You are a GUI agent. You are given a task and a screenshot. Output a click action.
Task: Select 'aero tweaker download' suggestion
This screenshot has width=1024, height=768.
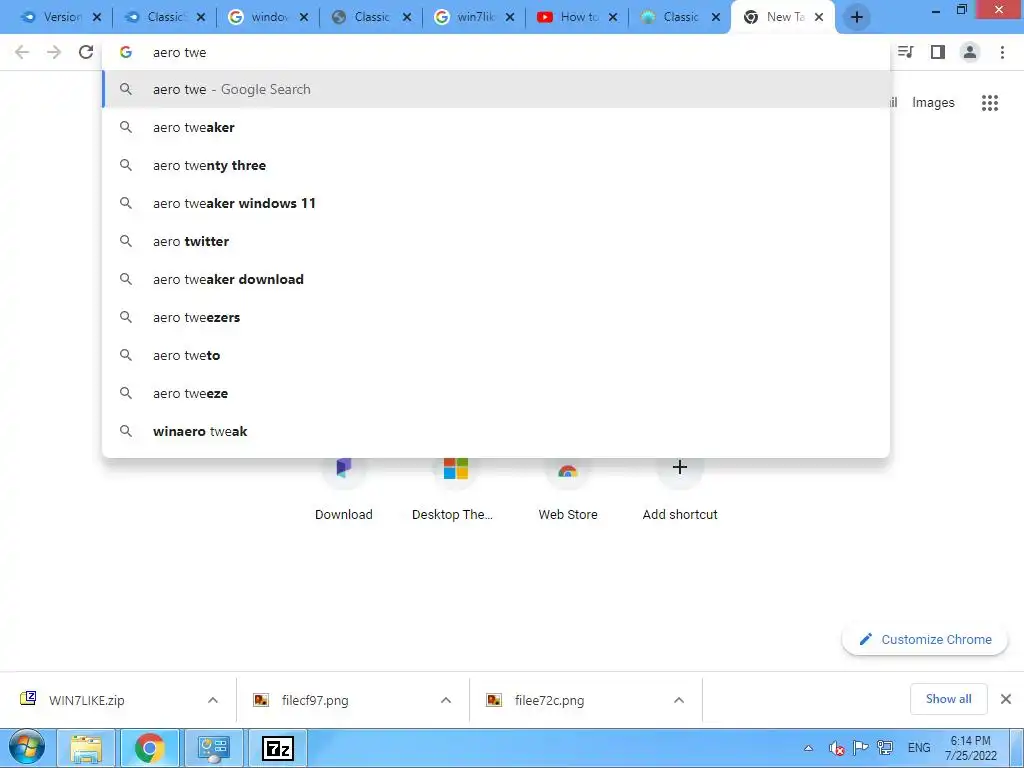point(496,279)
